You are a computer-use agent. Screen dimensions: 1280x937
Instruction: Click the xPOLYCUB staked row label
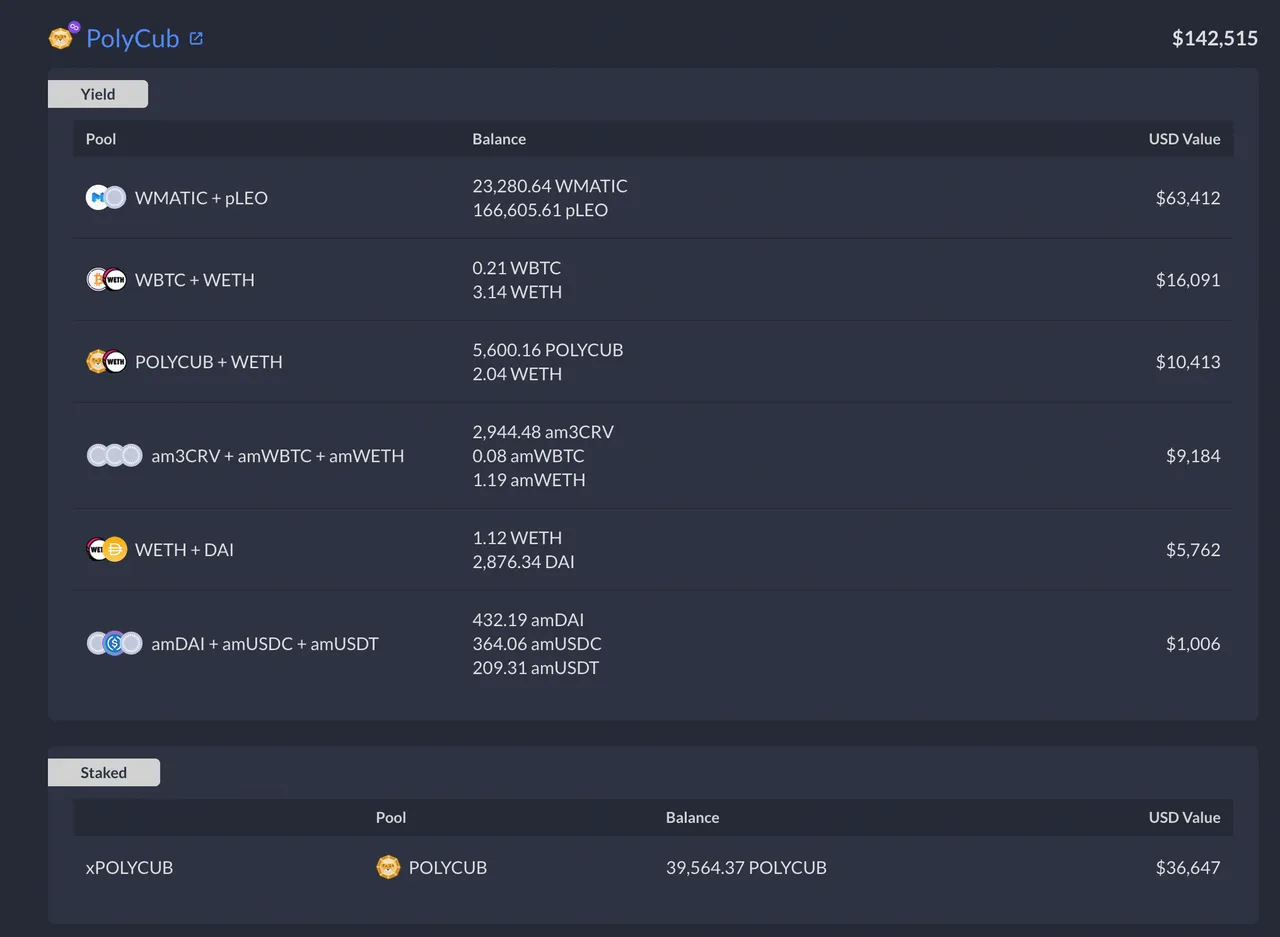130,868
